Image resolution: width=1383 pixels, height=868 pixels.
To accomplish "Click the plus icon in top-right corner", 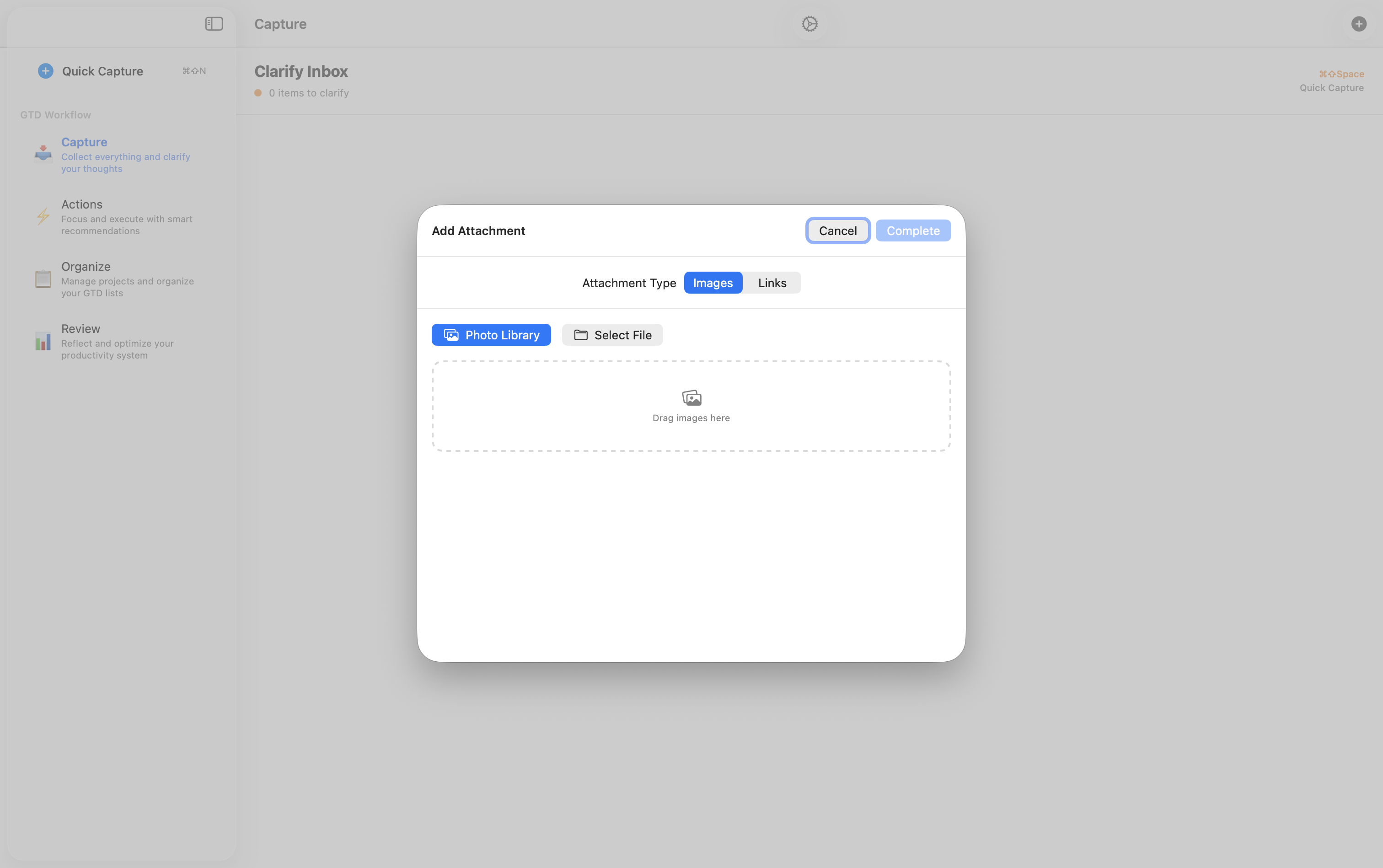I will [x=1359, y=23].
